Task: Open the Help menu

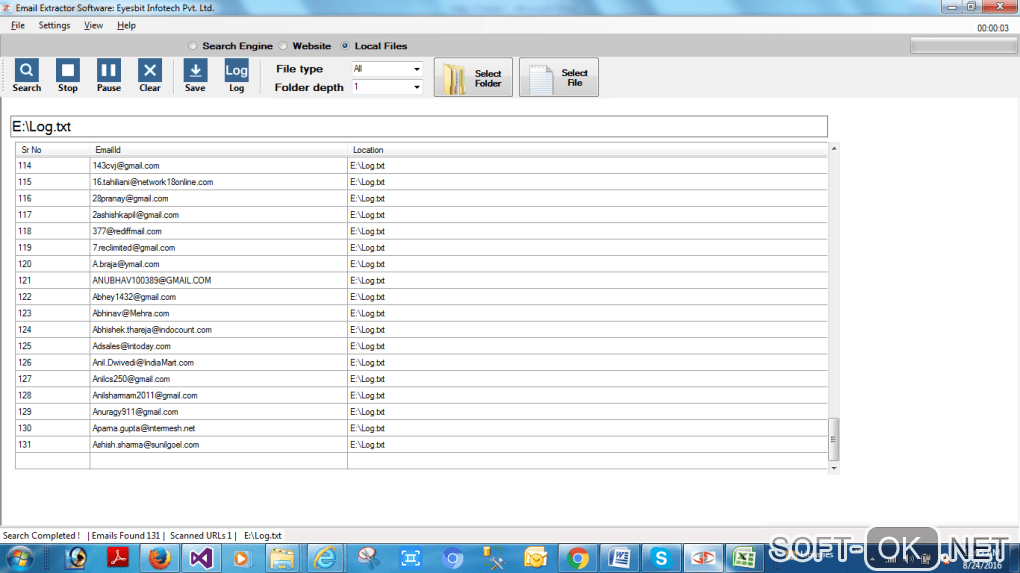Action: pos(126,25)
